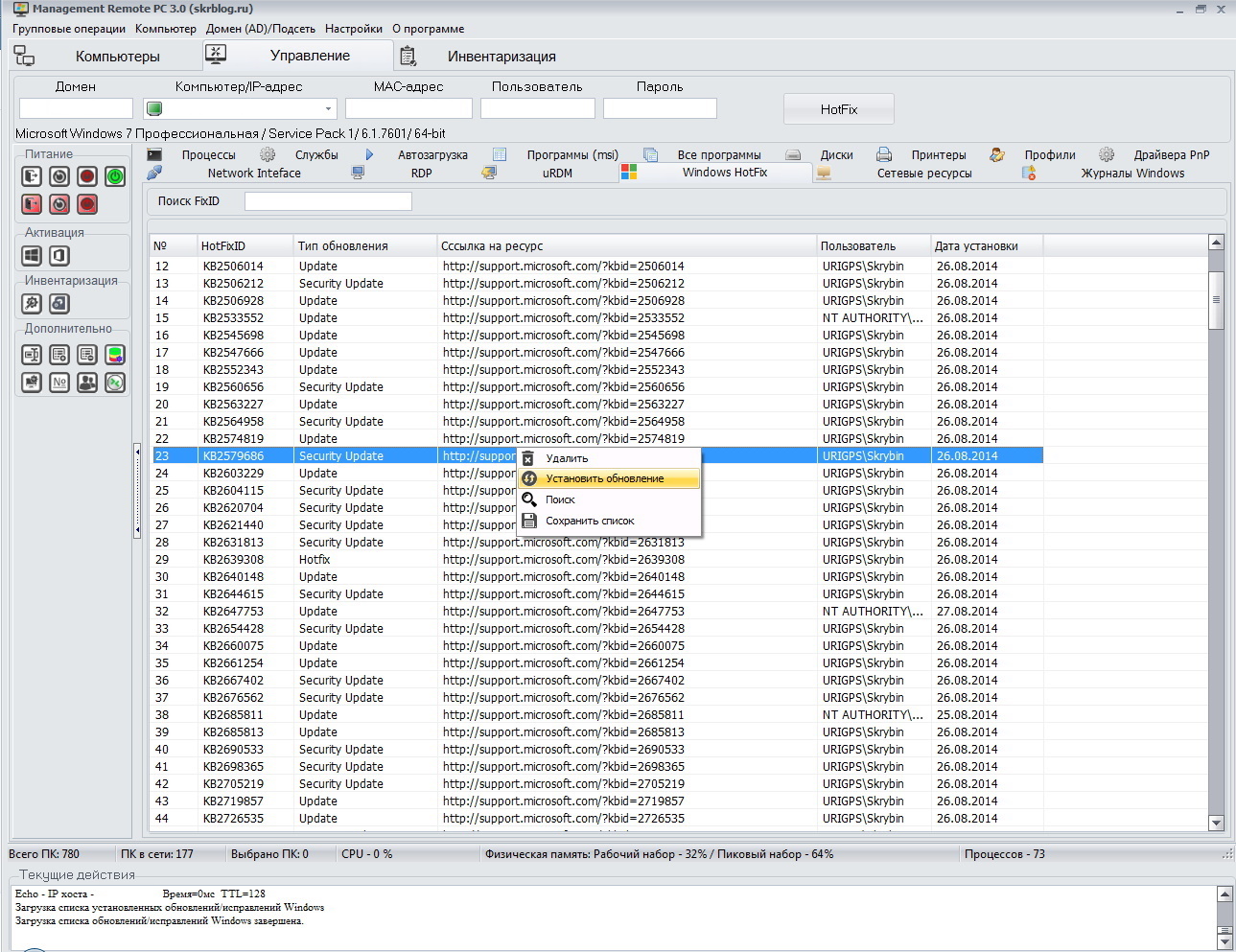Click the hotfix table scrollbar up arrow
Screen dimensions: 1236x952
point(1216,243)
